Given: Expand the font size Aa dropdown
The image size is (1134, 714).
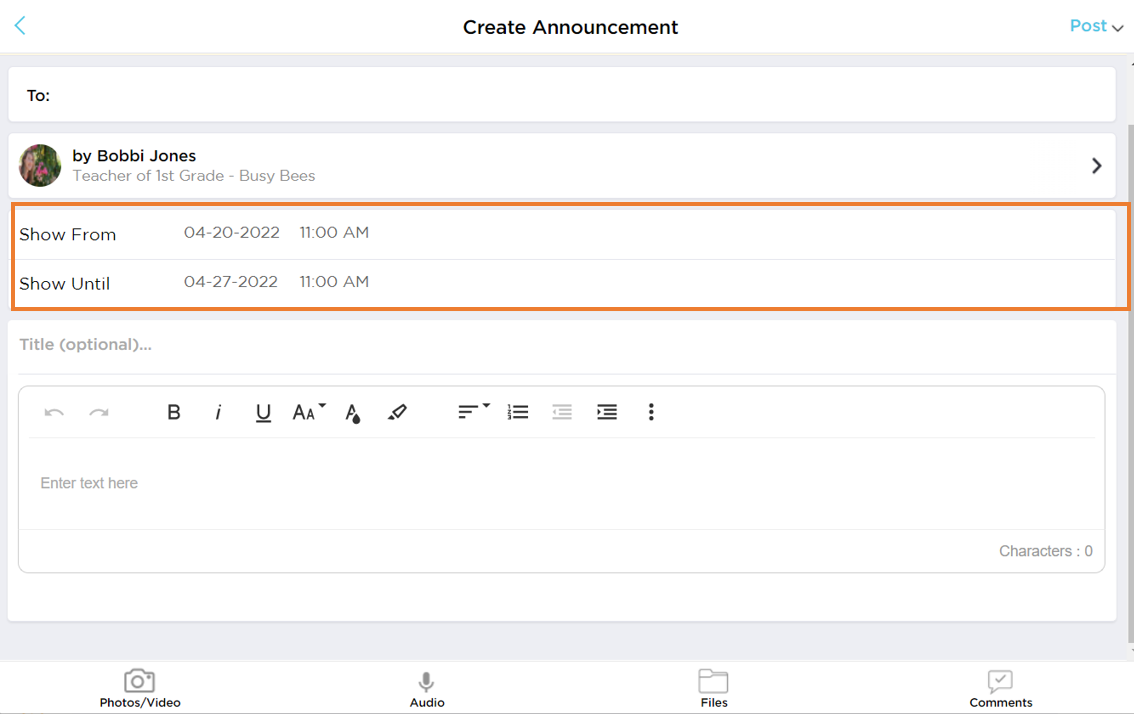Looking at the screenshot, I should [x=309, y=412].
